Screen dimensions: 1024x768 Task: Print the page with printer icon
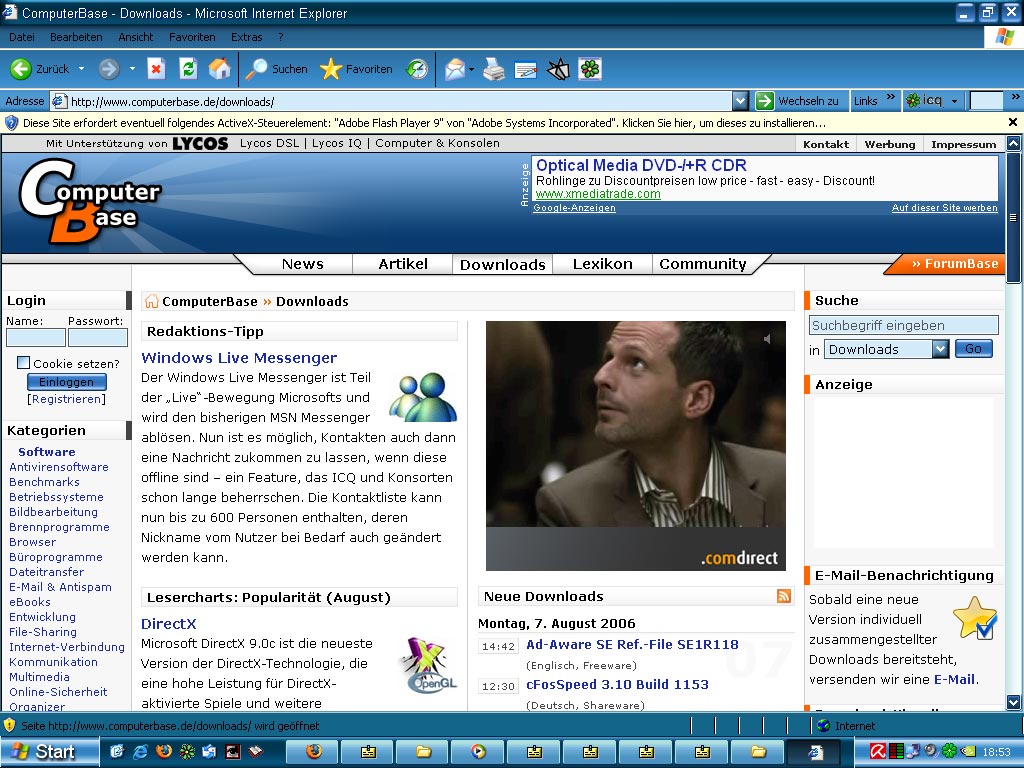(494, 69)
